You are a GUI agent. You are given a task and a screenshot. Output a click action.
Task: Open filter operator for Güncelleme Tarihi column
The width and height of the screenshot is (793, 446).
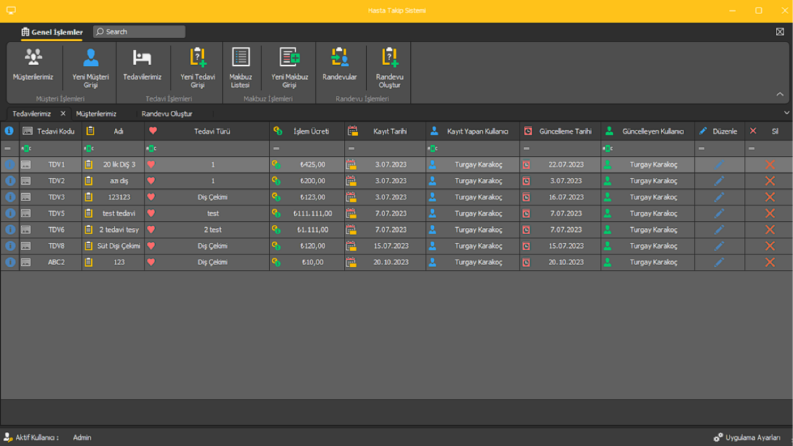(526, 148)
